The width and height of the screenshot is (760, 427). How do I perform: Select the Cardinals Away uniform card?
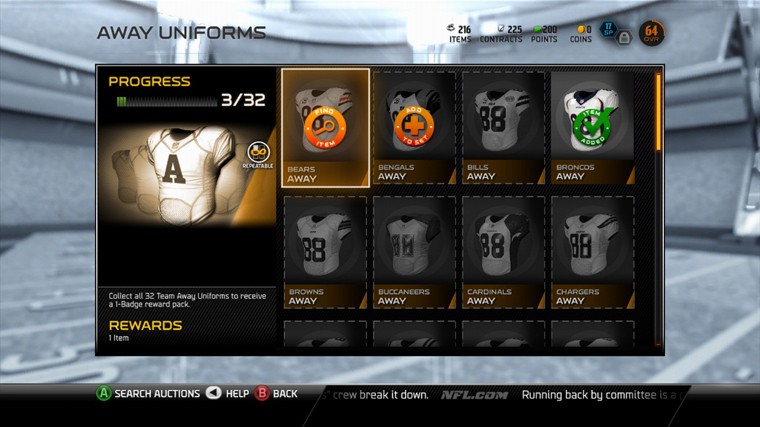503,252
